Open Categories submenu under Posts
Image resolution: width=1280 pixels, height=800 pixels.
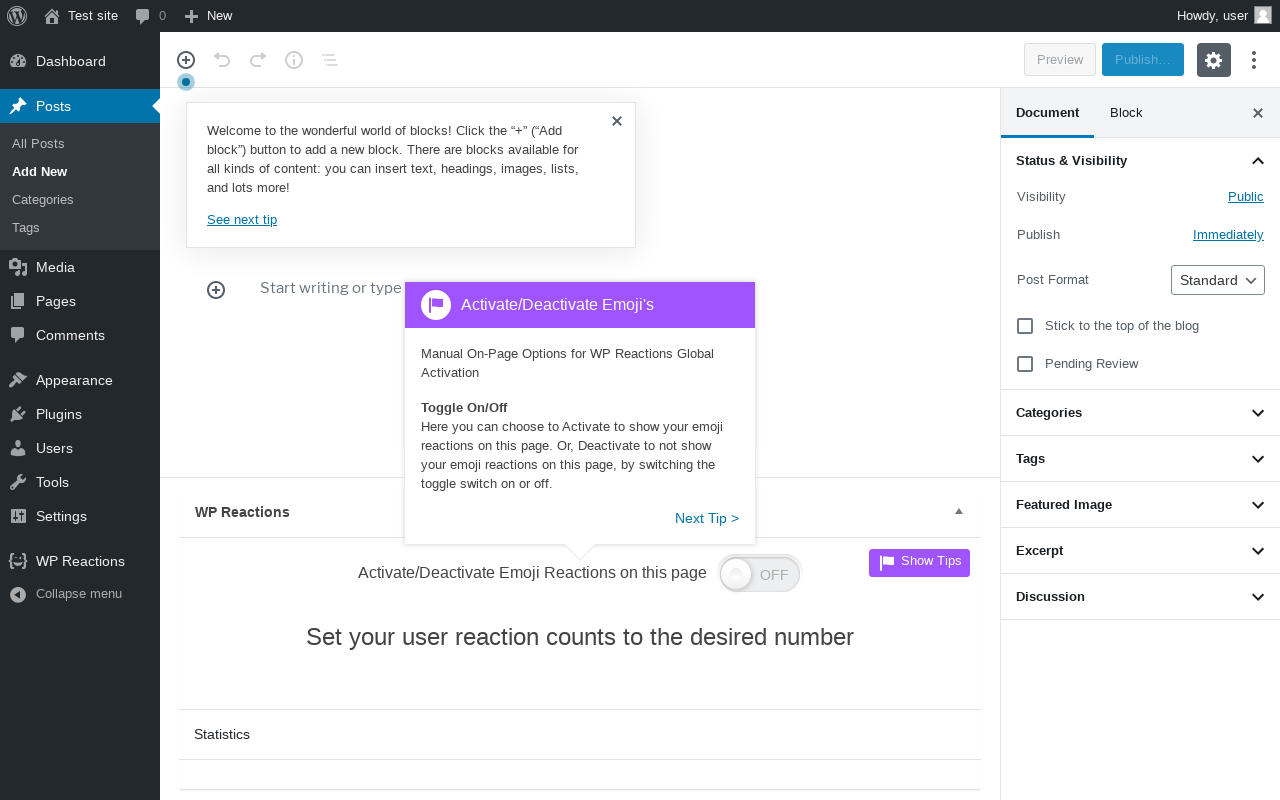pos(43,200)
